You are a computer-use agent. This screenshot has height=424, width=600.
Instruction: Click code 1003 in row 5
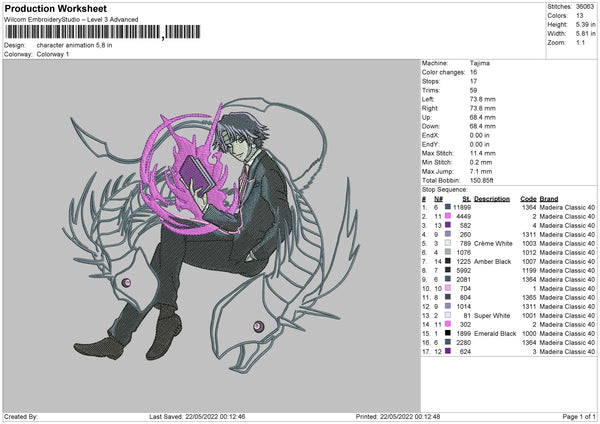click(529, 243)
